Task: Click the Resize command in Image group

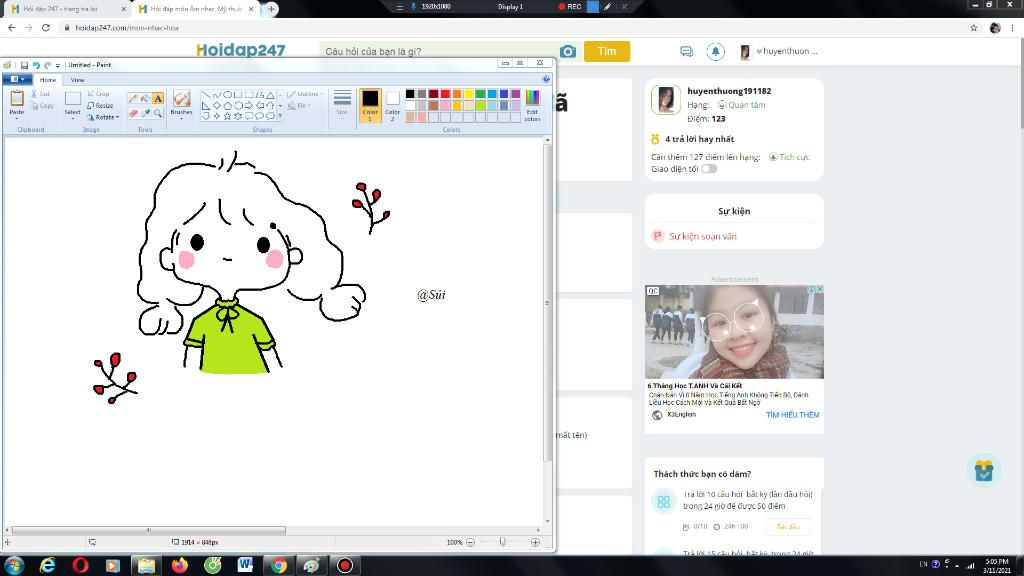Action: pos(101,106)
